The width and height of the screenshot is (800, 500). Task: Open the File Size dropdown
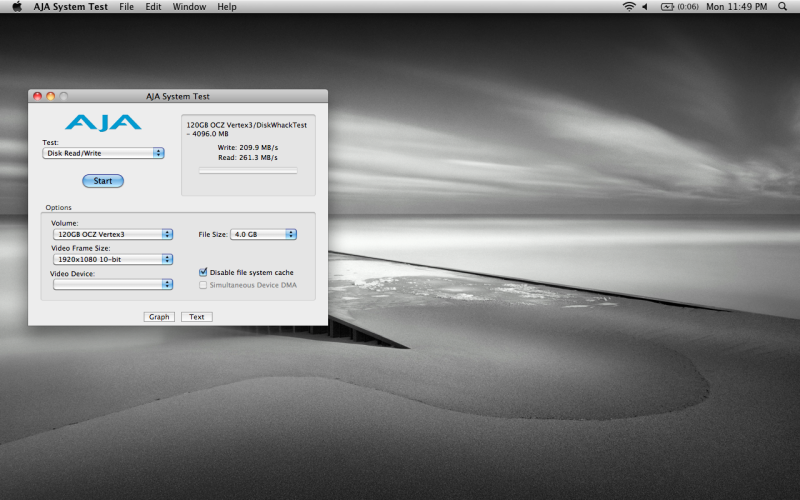[263, 234]
